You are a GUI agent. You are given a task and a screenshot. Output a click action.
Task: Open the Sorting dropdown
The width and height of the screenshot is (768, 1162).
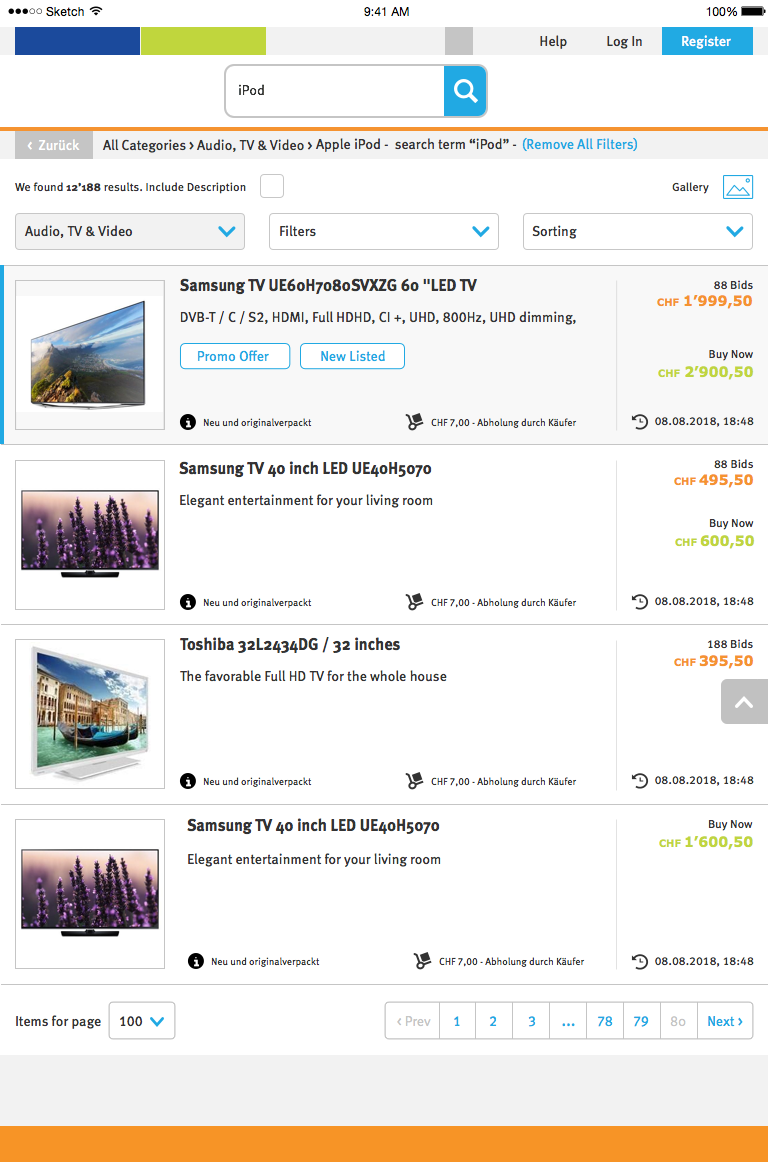coord(638,231)
